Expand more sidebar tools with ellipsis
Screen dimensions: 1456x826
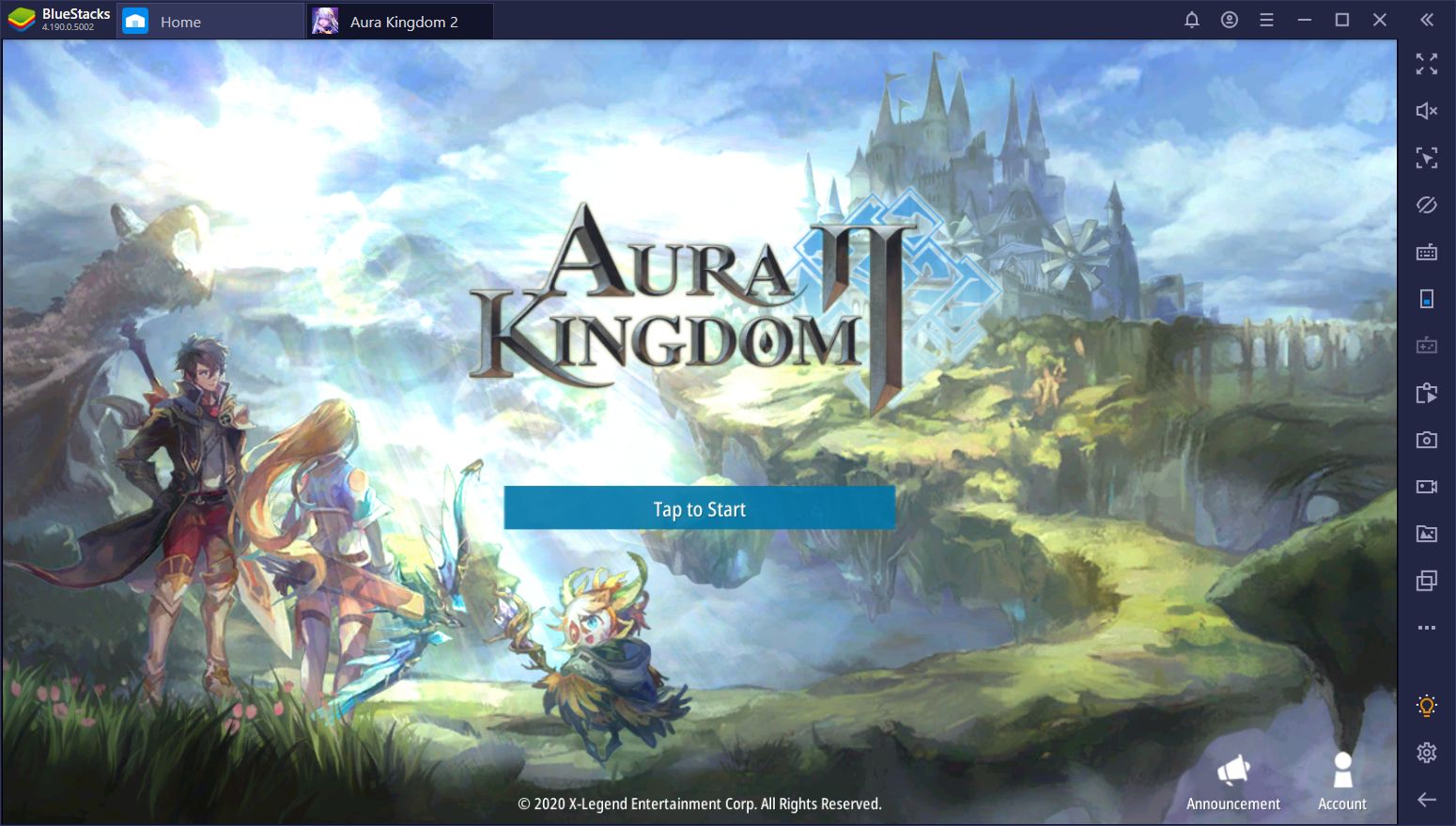pyautogui.click(x=1427, y=628)
